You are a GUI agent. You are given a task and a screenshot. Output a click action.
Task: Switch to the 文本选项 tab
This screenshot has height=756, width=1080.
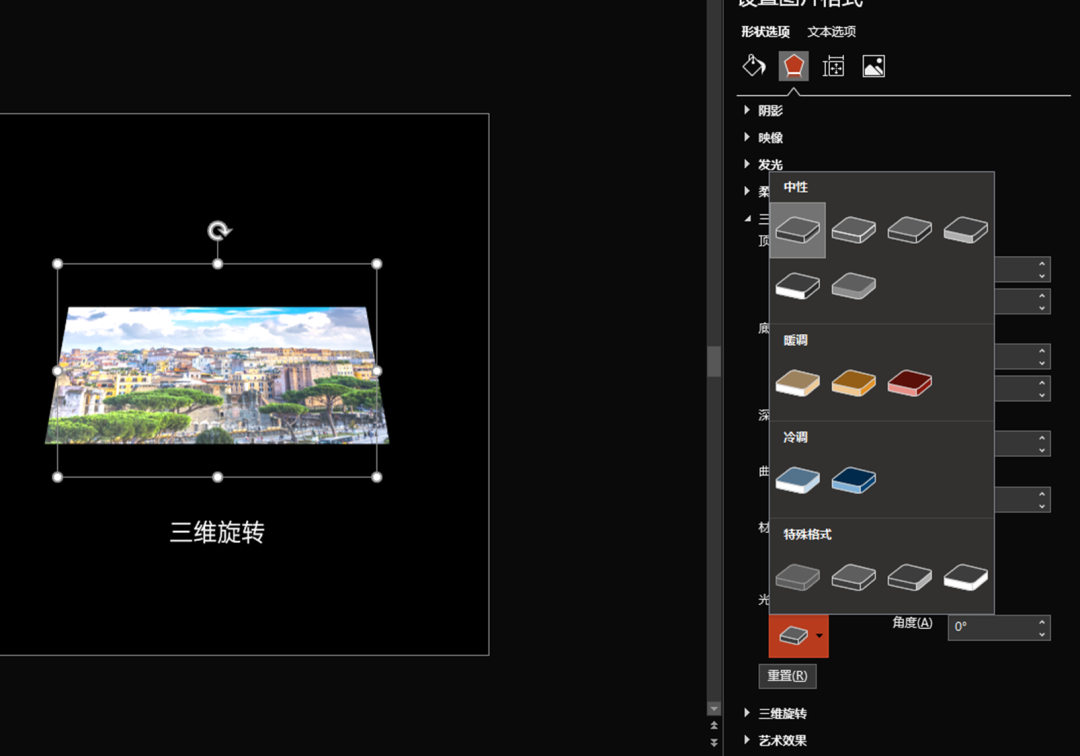pyautogui.click(x=831, y=32)
